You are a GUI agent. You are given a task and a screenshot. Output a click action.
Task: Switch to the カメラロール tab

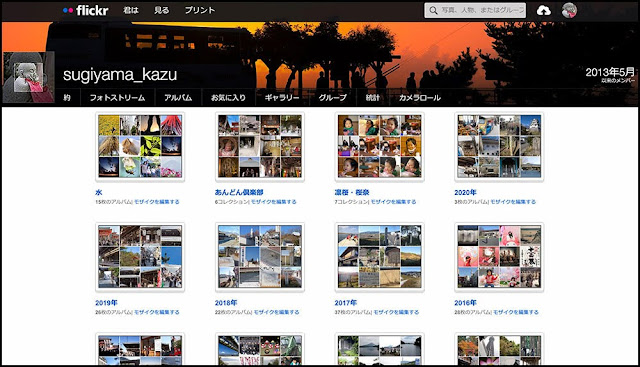click(x=420, y=98)
